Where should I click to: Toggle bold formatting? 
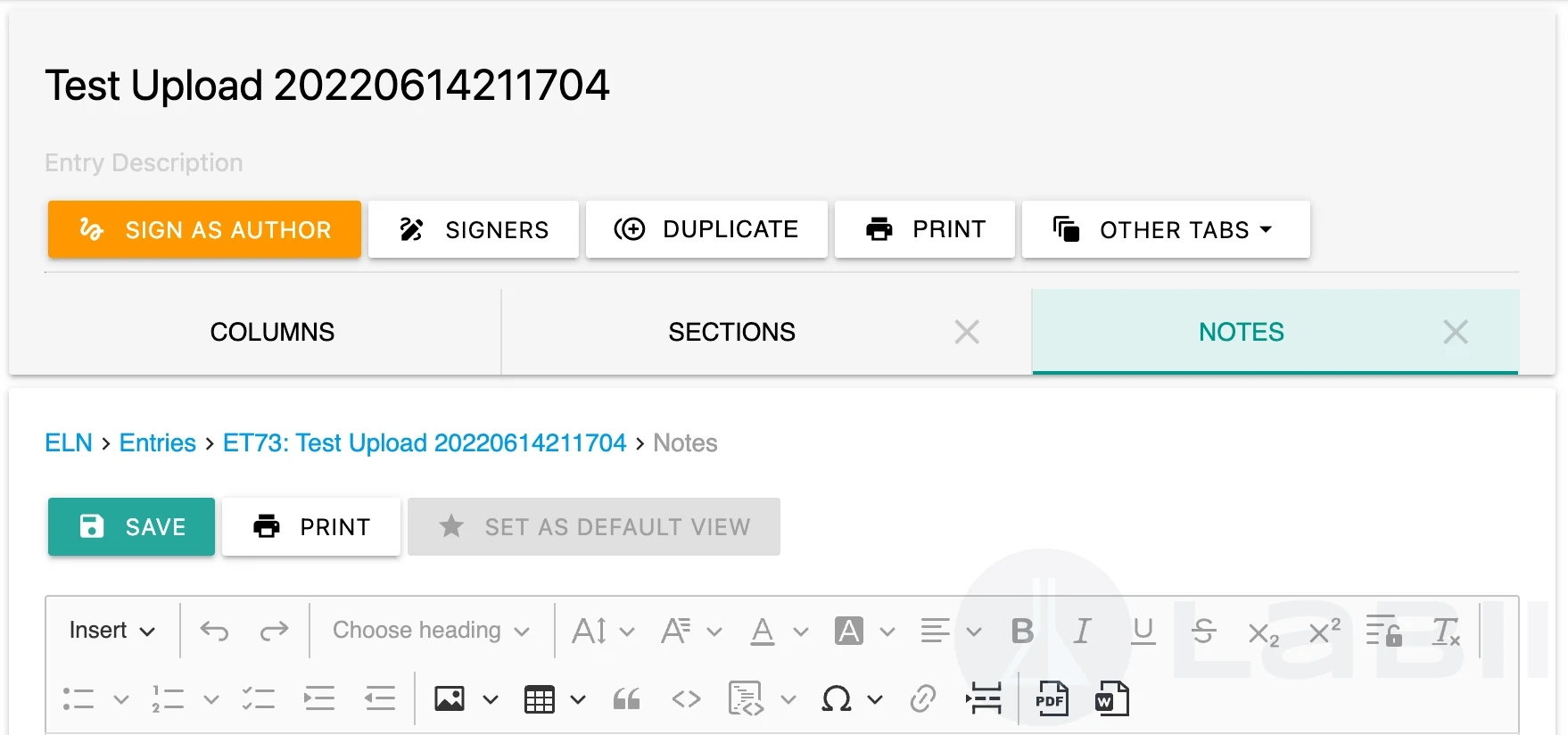(1022, 631)
